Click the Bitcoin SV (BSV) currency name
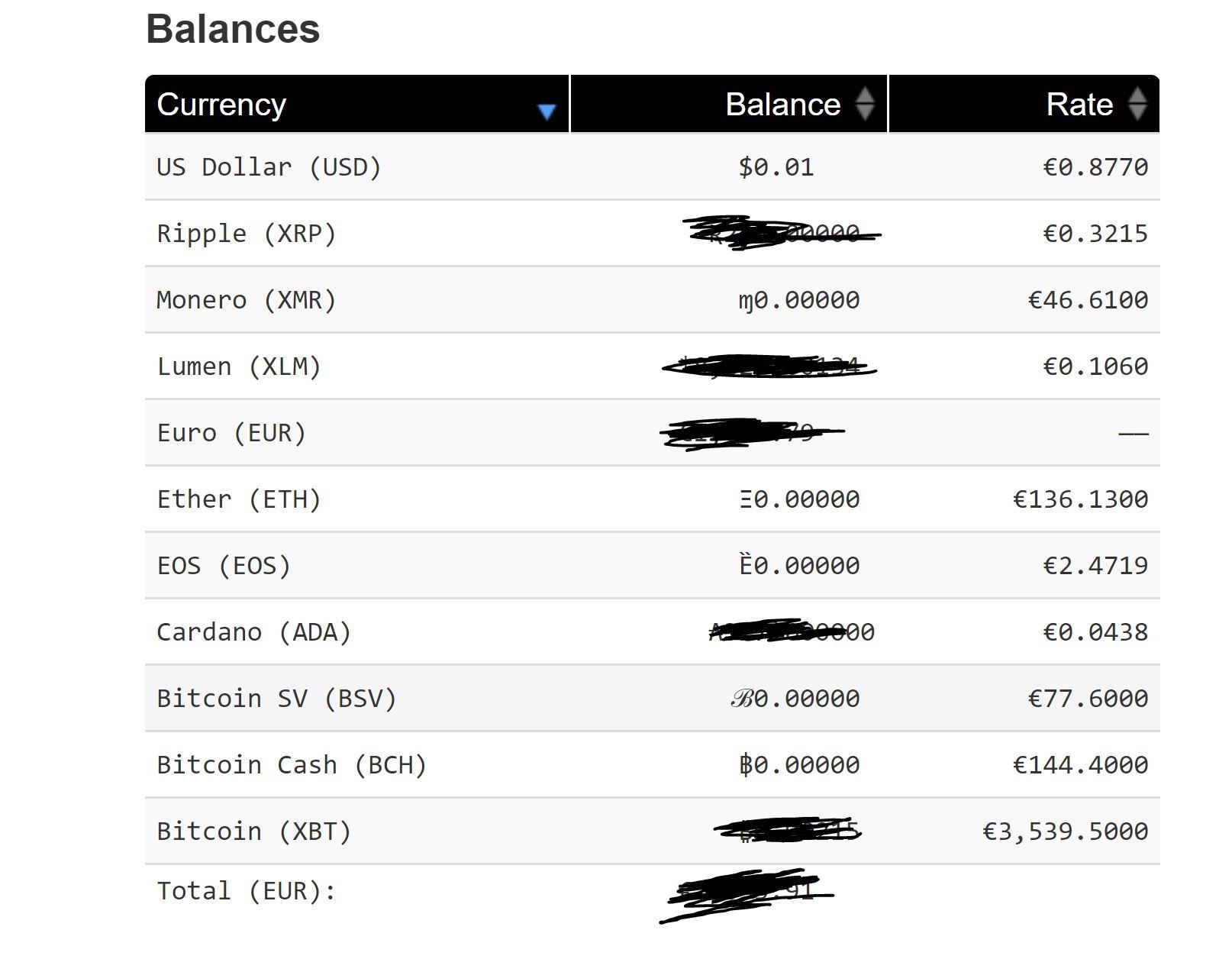This screenshot has width=1232, height=959. point(276,699)
